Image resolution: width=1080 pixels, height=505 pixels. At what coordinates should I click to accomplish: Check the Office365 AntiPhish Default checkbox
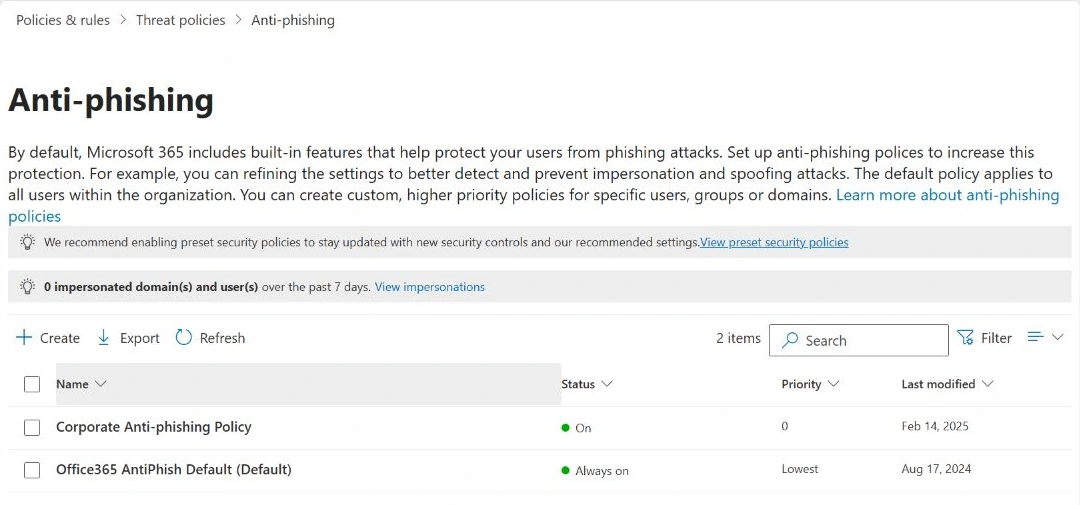point(32,471)
